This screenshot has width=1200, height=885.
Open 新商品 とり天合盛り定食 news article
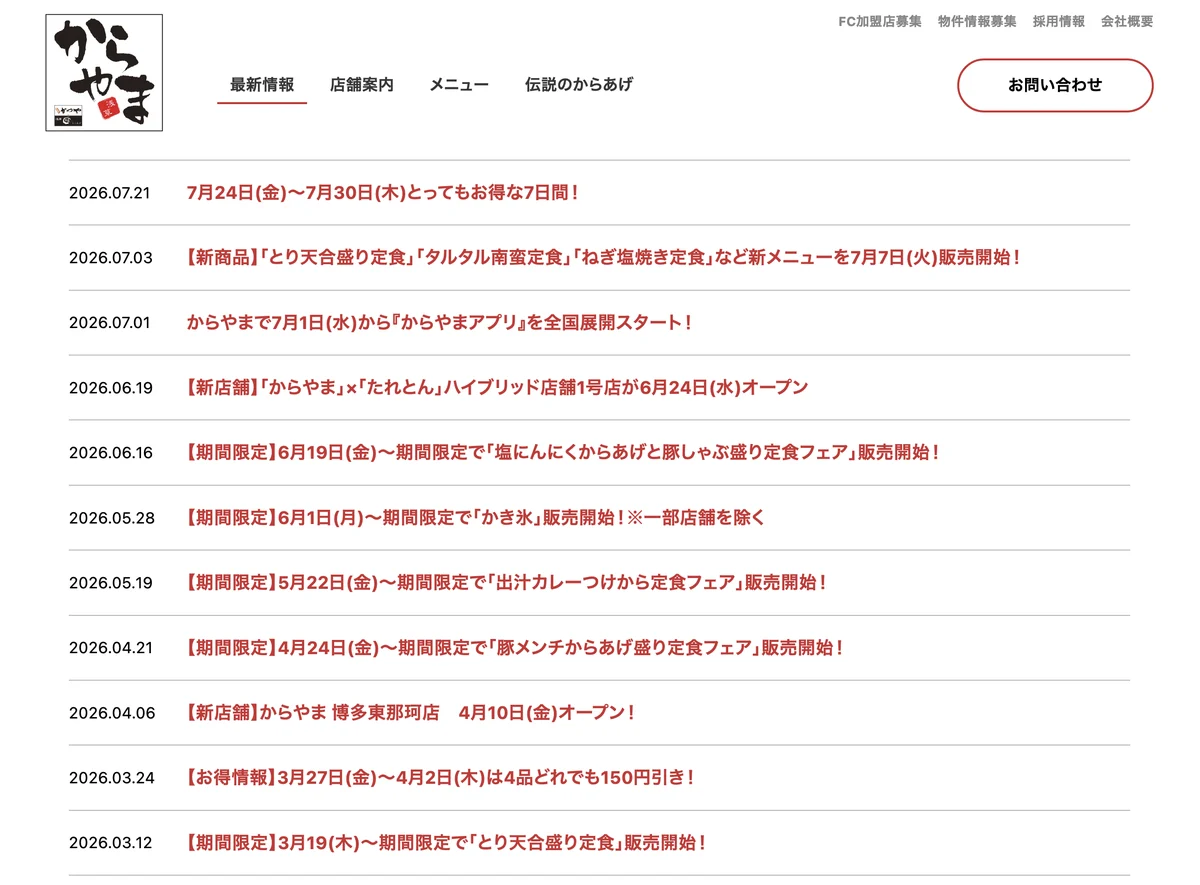[x=603, y=257]
